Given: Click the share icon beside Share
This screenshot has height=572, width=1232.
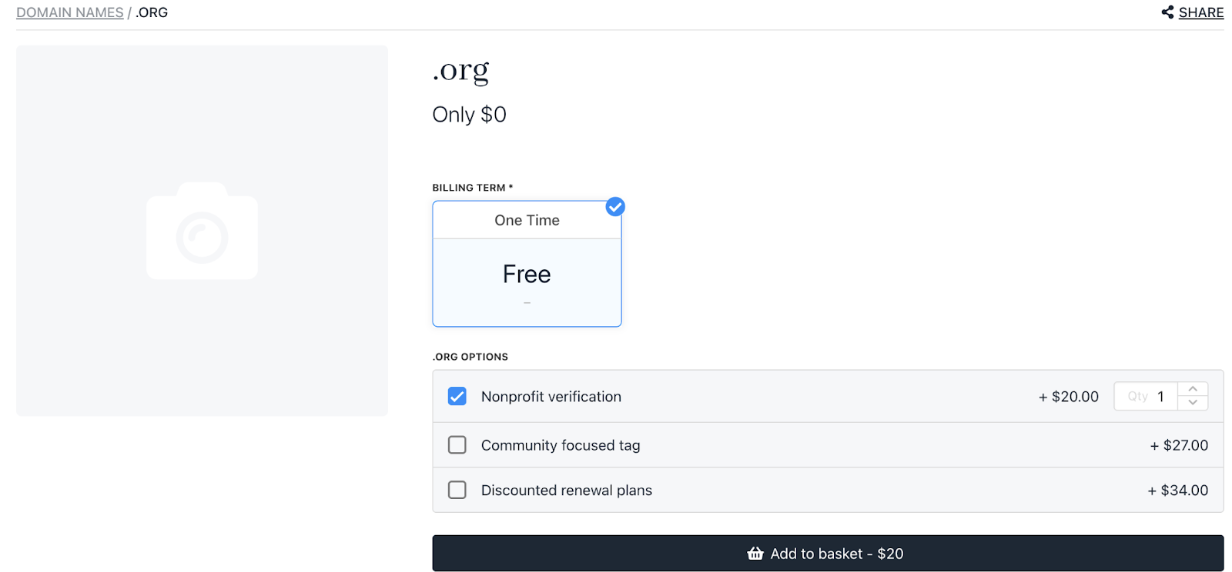Looking at the screenshot, I should tap(1167, 13).
